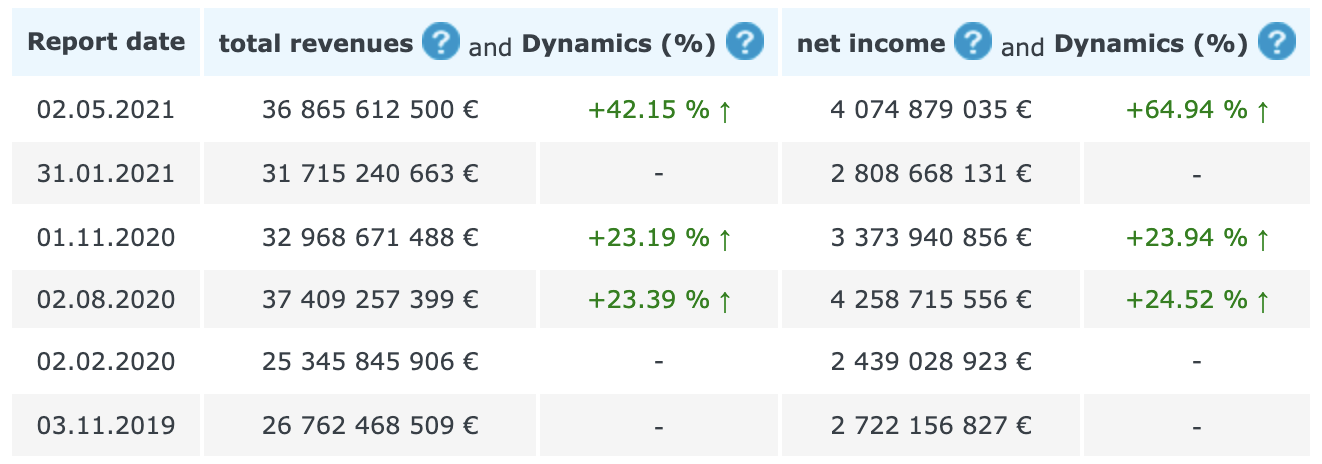Select report date 31.01.2021
This screenshot has width=1322, height=464.
point(106,173)
